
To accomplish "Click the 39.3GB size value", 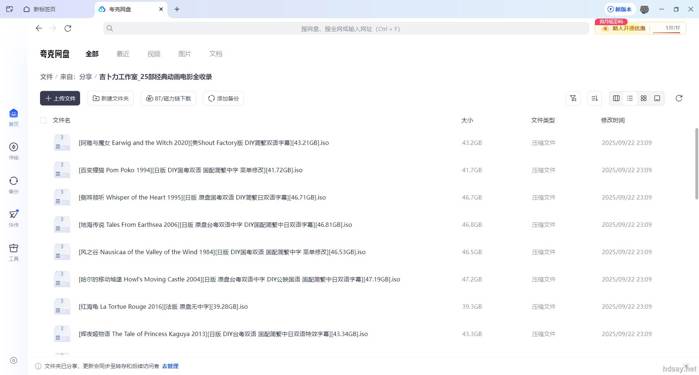I will [x=472, y=306].
